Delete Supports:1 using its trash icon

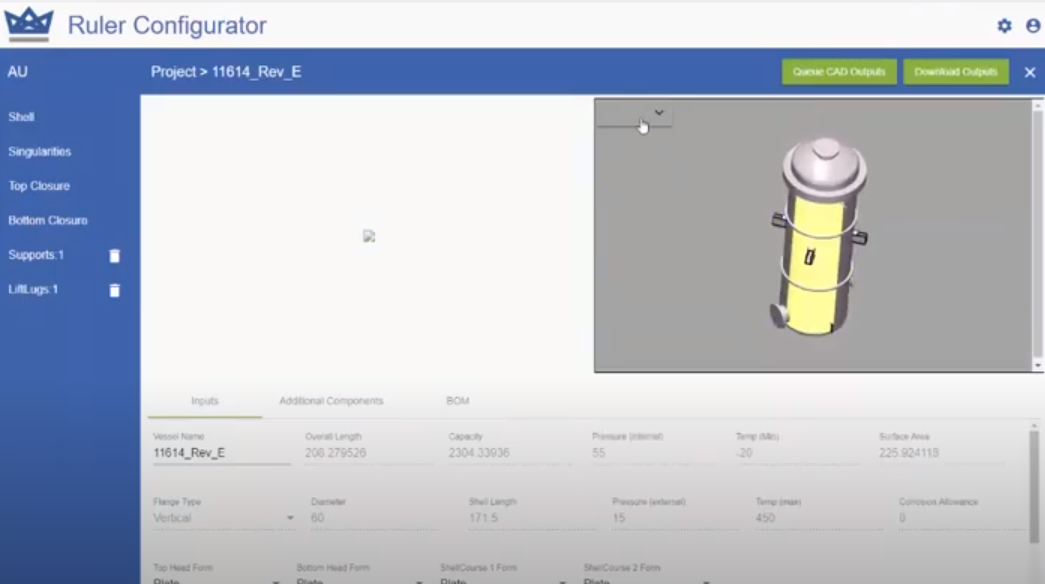pos(115,256)
